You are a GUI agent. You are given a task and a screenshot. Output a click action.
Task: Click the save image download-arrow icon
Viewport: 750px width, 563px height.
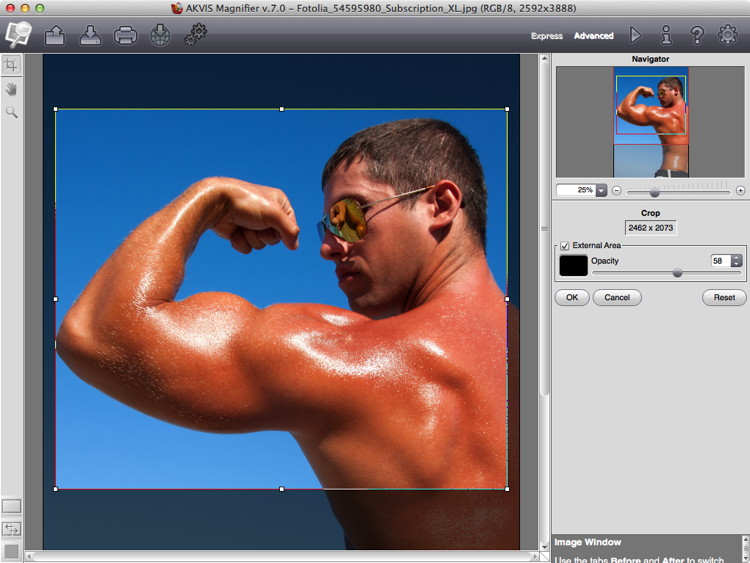89,35
